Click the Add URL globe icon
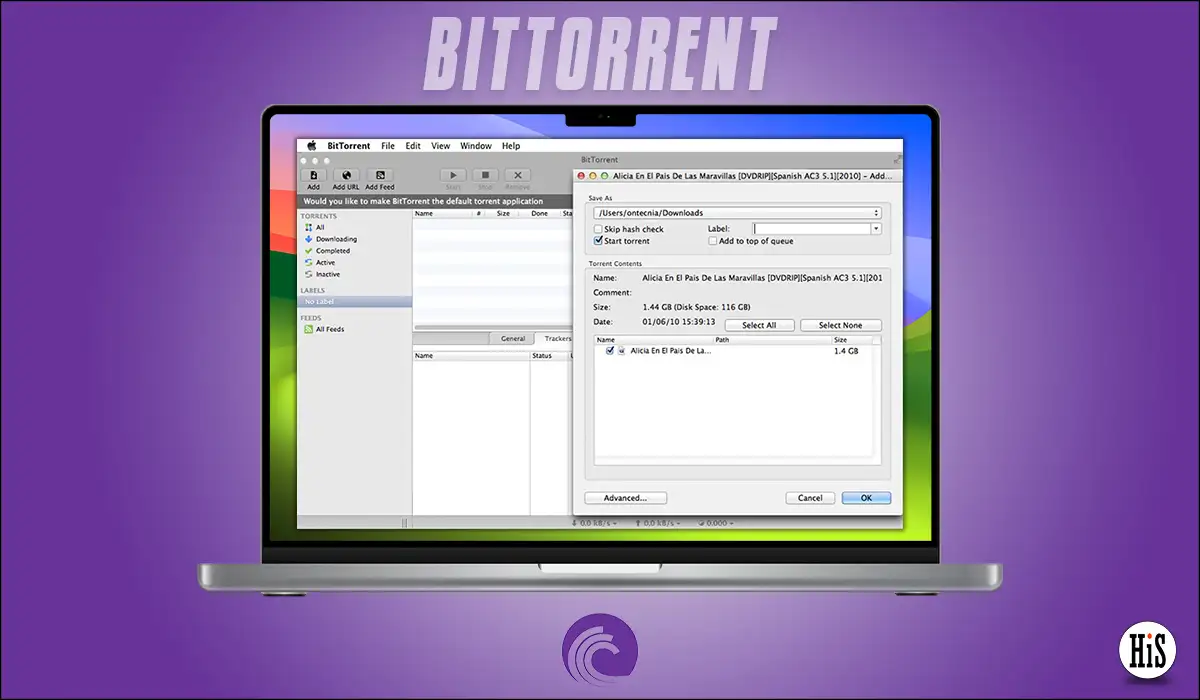The image size is (1200, 700). pyautogui.click(x=346, y=175)
